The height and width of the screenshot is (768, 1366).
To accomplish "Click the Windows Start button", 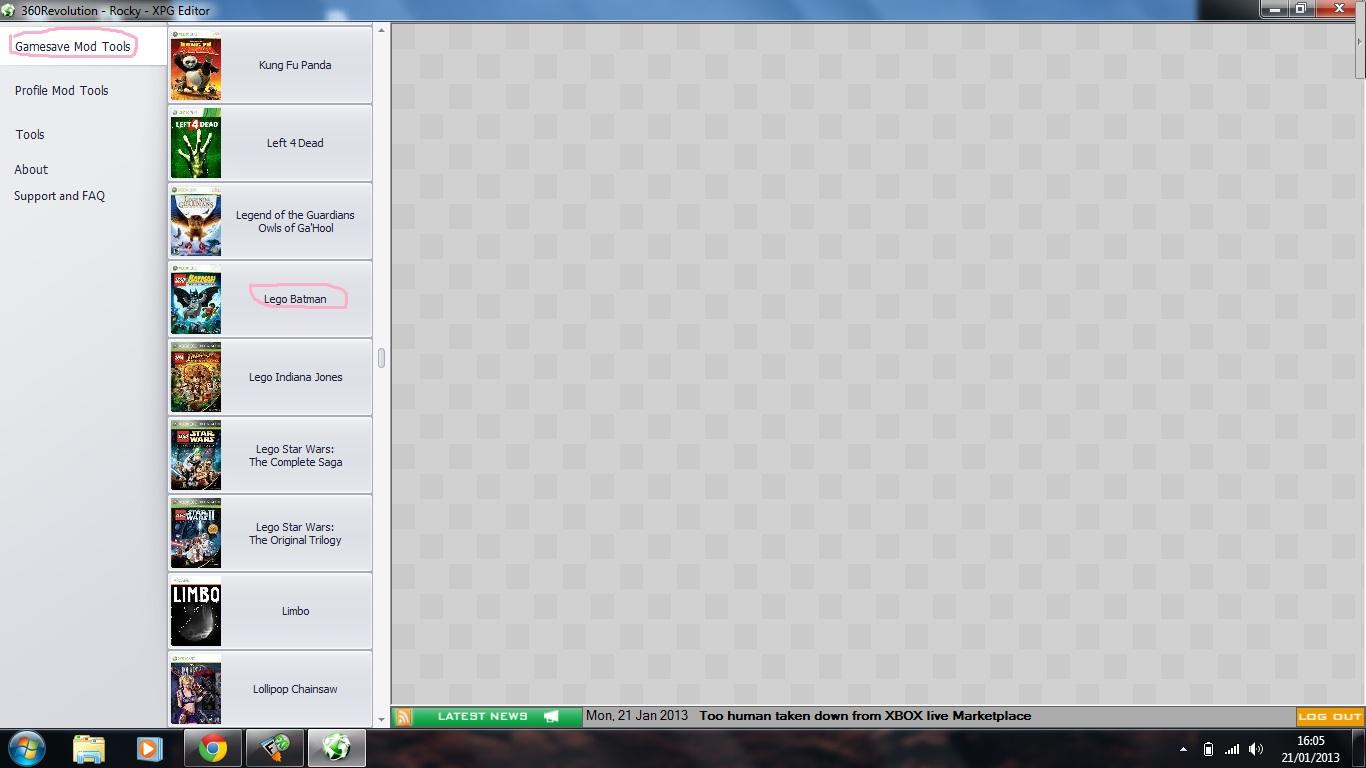I will point(26,748).
